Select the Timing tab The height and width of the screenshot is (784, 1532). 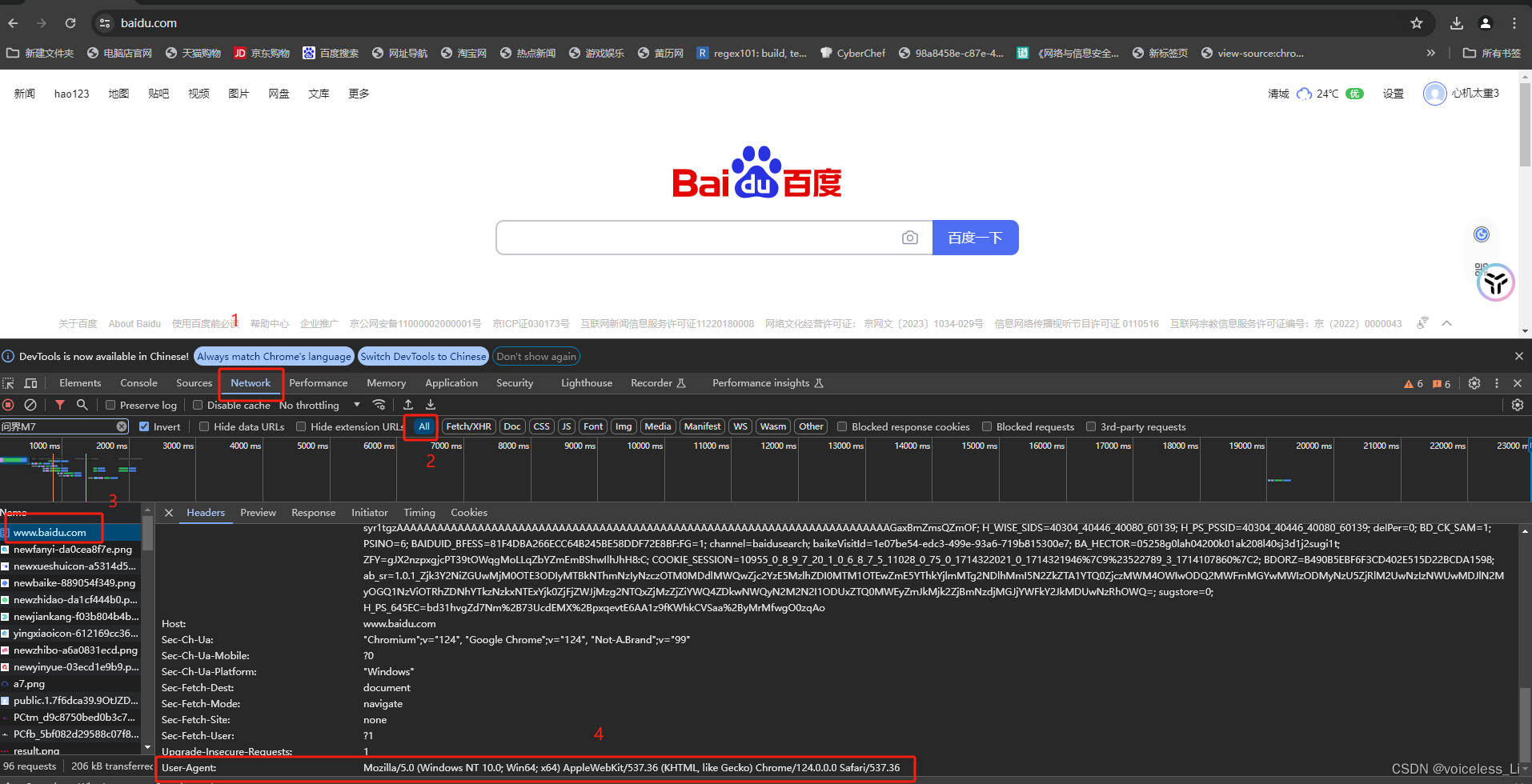click(419, 513)
